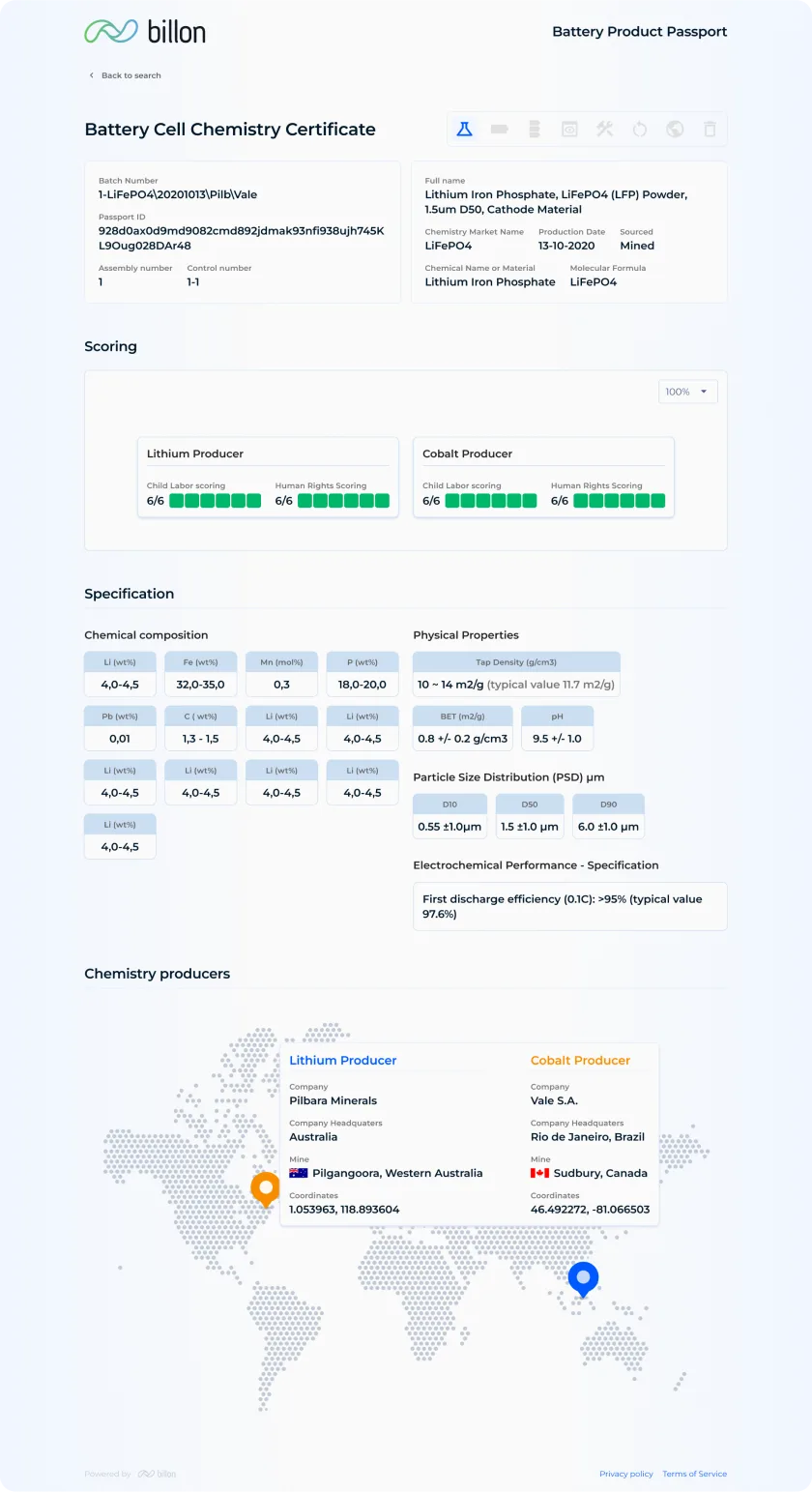This screenshot has width=812, height=1492.
Task: Click the blue map location pin
Action: (583, 1278)
